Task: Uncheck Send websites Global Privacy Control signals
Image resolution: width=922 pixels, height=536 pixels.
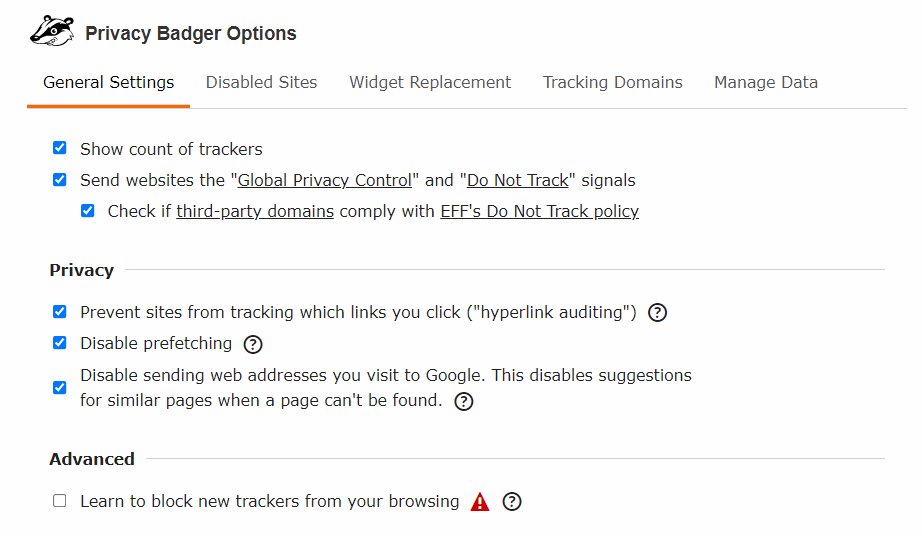Action: 60,181
